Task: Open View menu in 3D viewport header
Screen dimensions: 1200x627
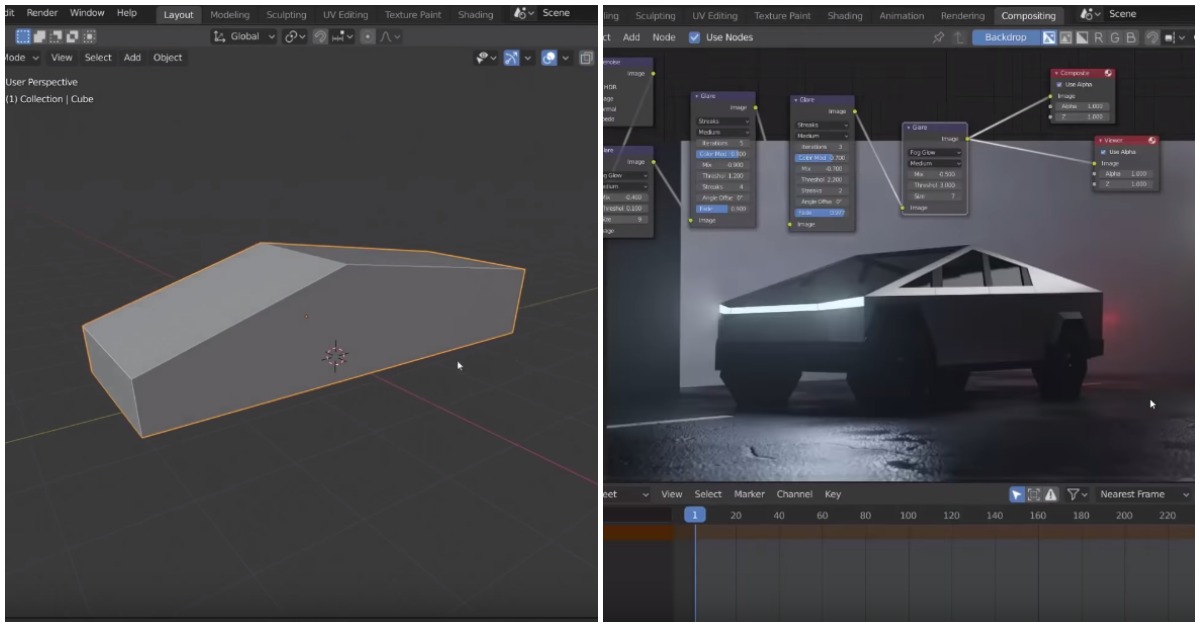Action: (x=62, y=57)
